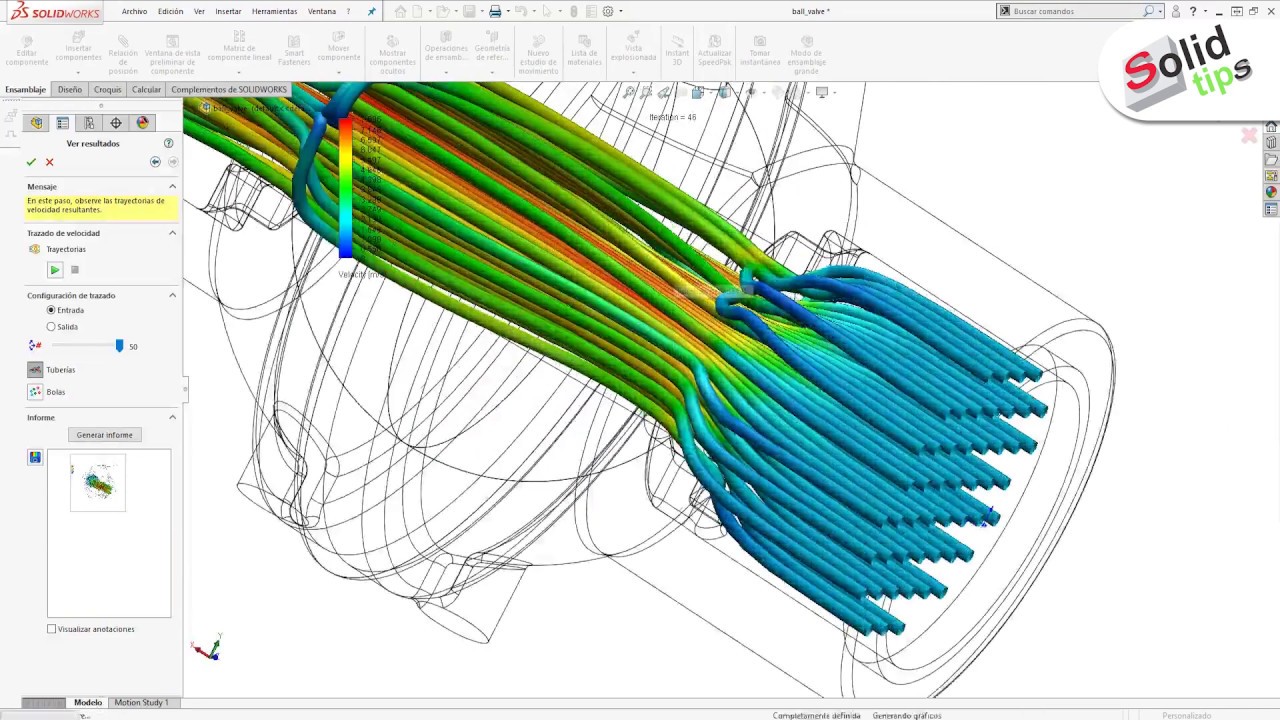
Task: Go back with the blue arrow
Action: click(155, 162)
